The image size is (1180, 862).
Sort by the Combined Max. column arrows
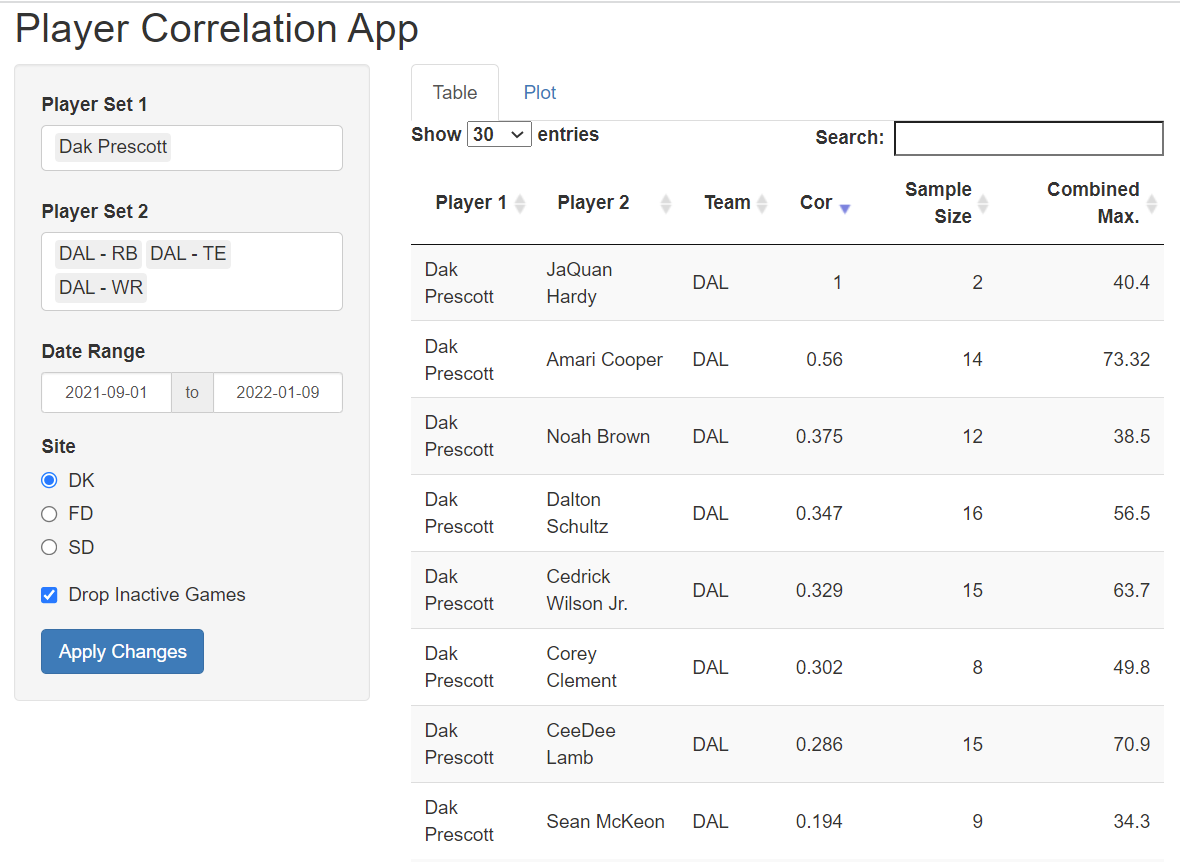[1151, 203]
